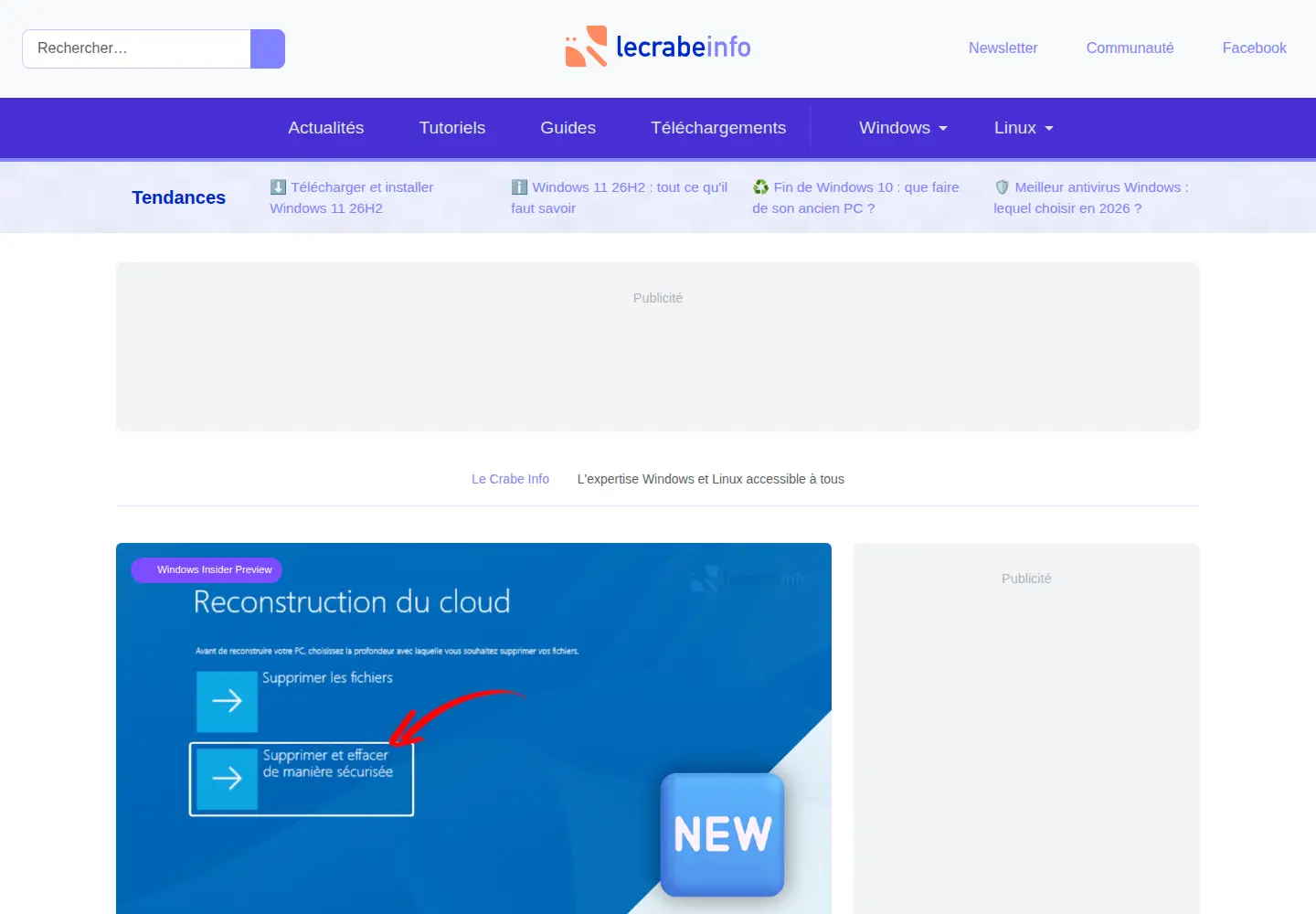Expand the Windows dropdown menu

(x=903, y=128)
